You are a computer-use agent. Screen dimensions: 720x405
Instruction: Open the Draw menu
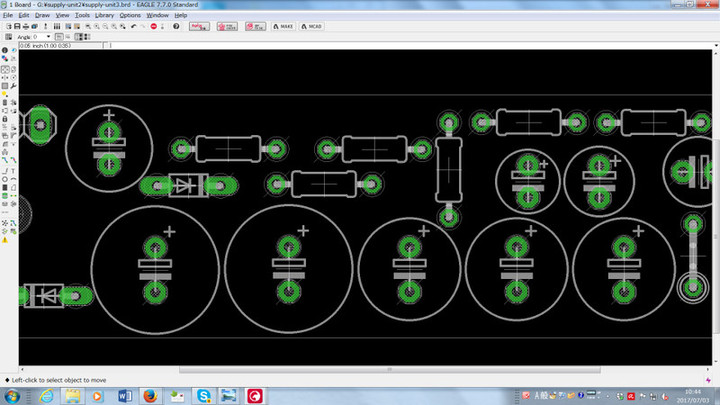pos(42,16)
